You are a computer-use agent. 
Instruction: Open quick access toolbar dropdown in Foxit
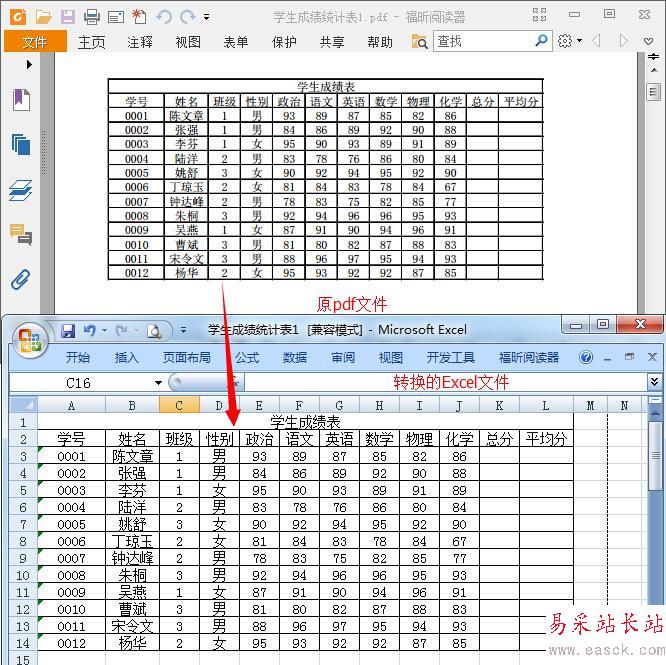[206, 17]
